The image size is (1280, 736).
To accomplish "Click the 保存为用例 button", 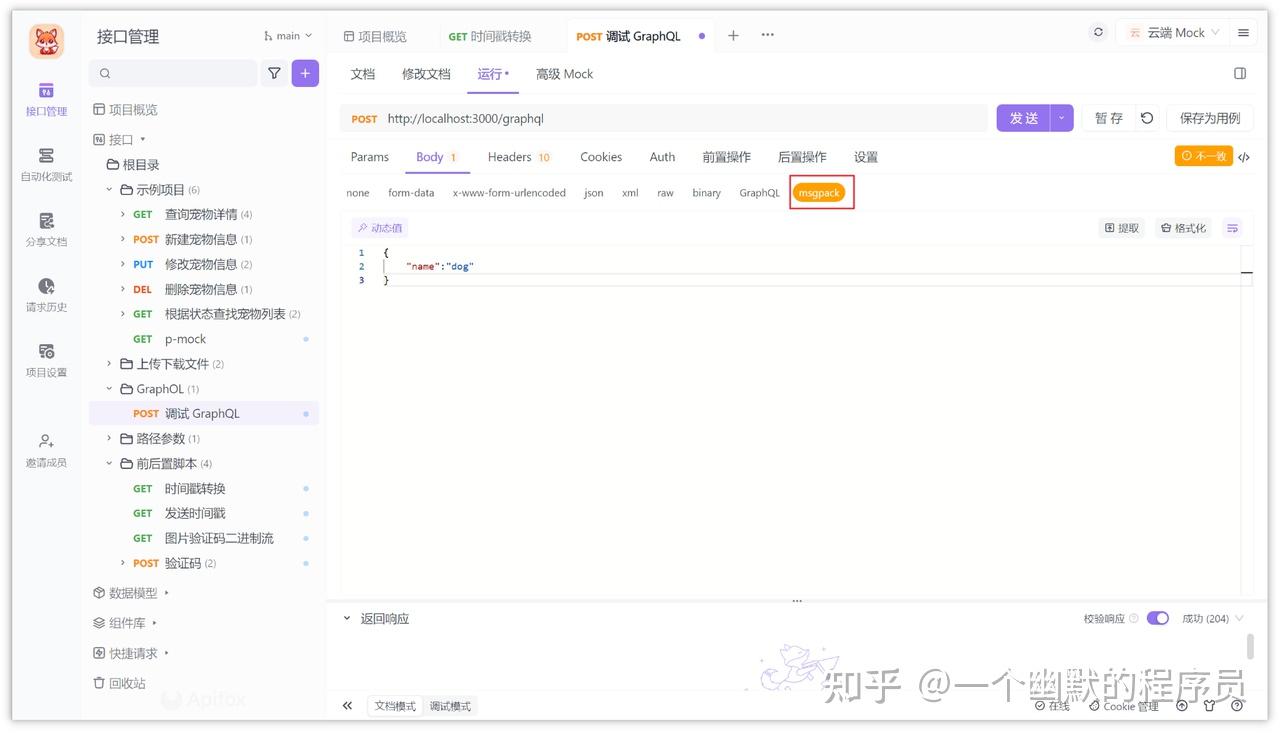I will [x=1210, y=117].
